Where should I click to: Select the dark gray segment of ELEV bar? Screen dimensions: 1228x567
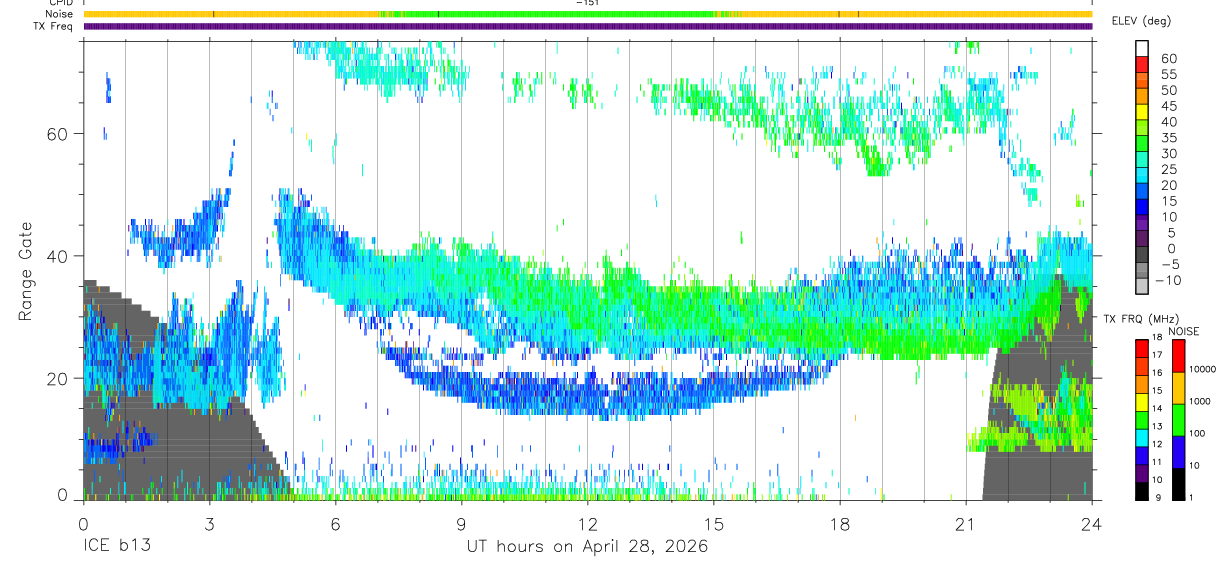(1142, 256)
